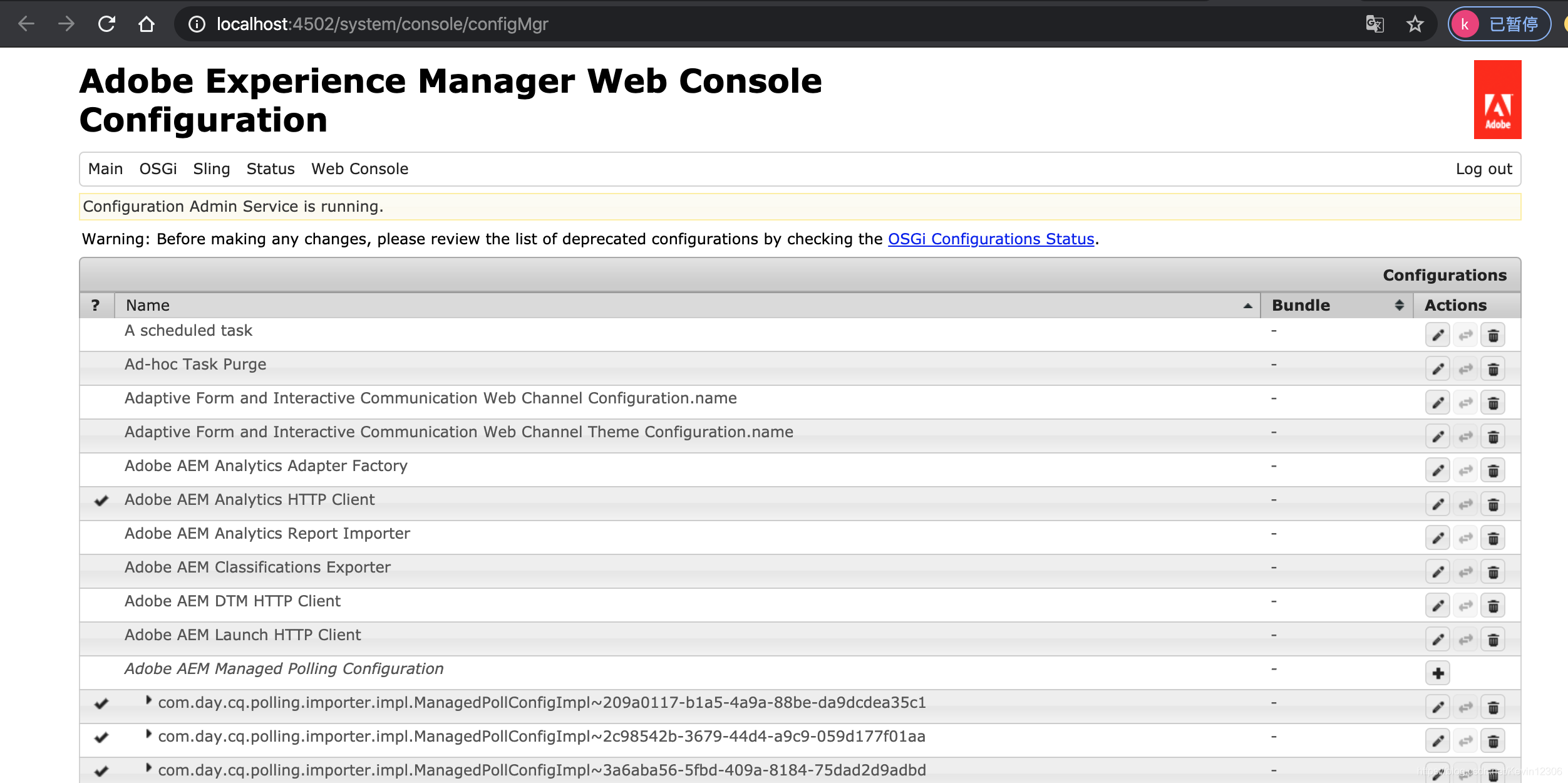1568x783 pixels.
Task: Delete ManagedPollConfigImpl~209a0117 configuration
Action: [x=1493, y=707]
